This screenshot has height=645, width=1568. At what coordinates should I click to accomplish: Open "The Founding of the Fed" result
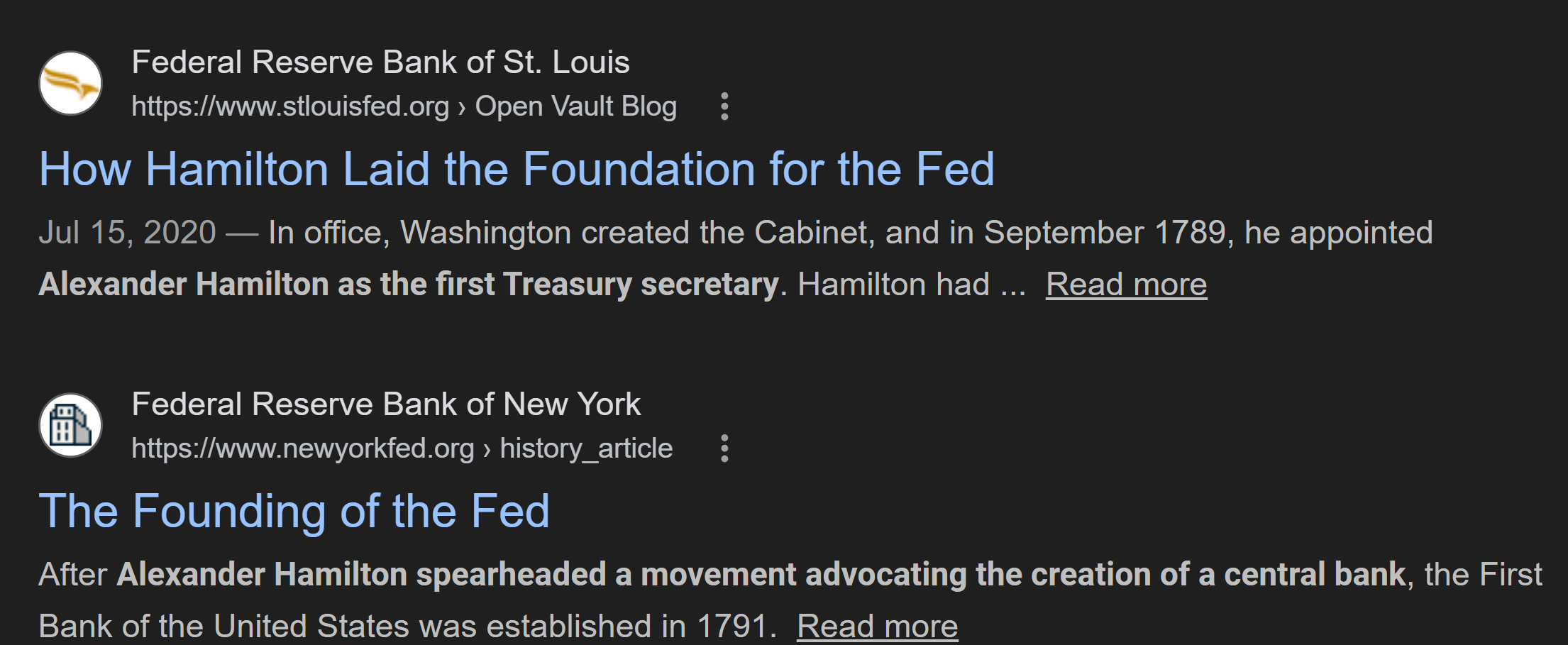pyautogui.click(x=294, y=512)
